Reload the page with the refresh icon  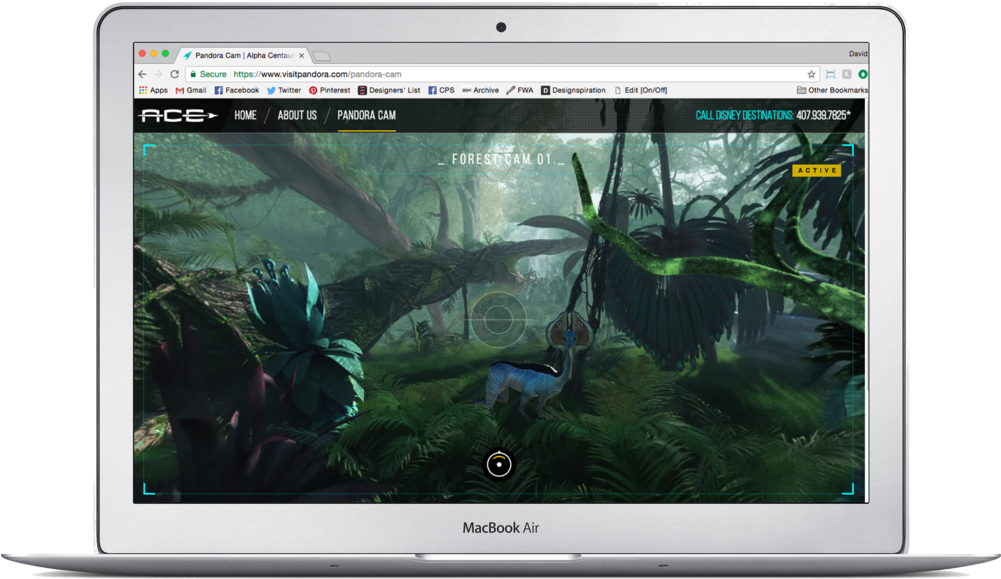[x=174, y=74]
